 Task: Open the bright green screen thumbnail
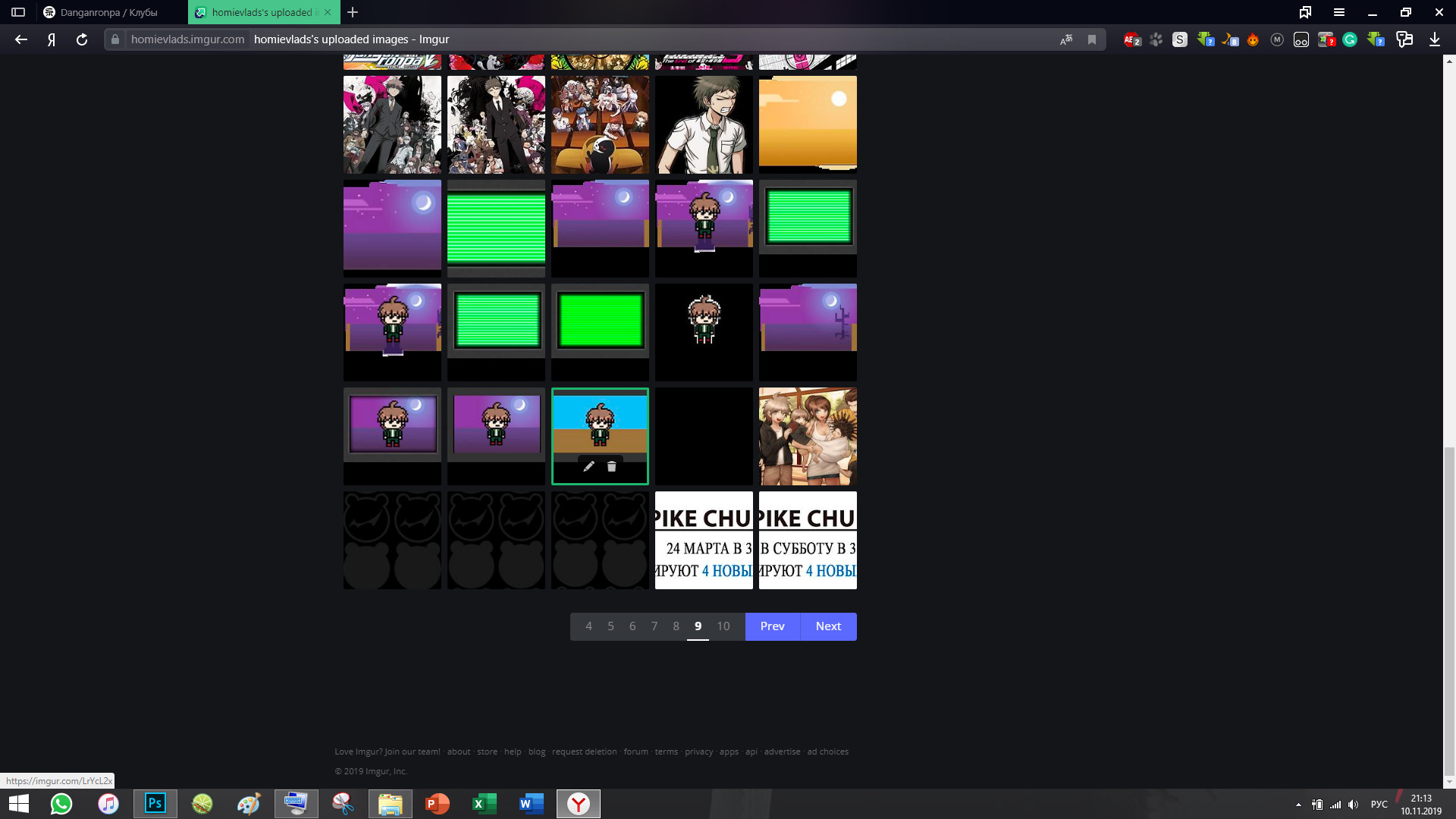click(600, 321)
